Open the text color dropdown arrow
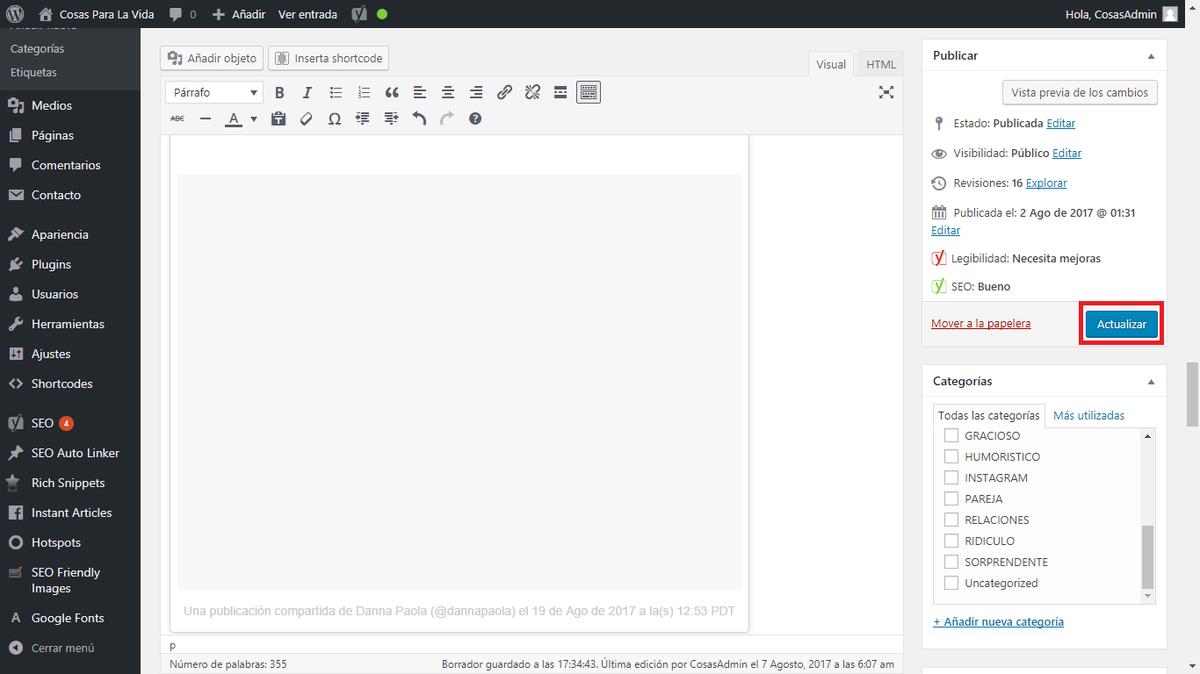Screen dimensions: 1200x674 click(254, 119)
